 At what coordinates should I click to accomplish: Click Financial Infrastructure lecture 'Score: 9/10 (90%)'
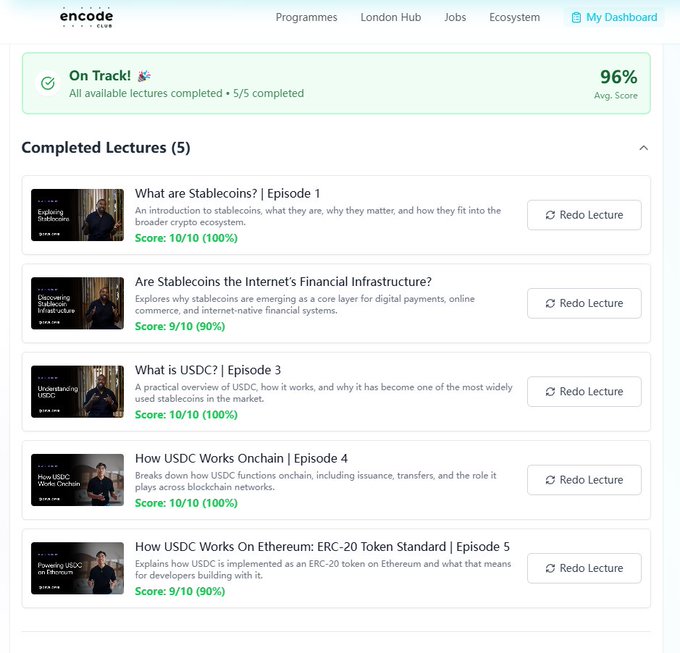pyautogui.click(x=180, y=326)
